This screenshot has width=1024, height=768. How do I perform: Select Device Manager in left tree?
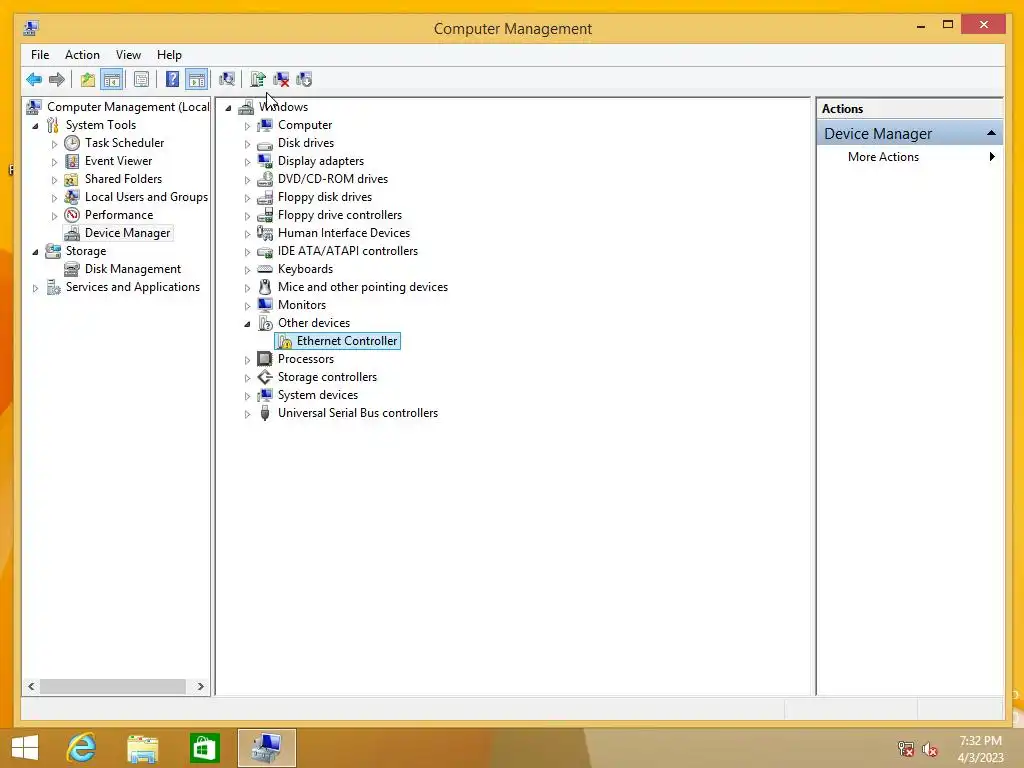pyautogui.click(x=127, y=232)
